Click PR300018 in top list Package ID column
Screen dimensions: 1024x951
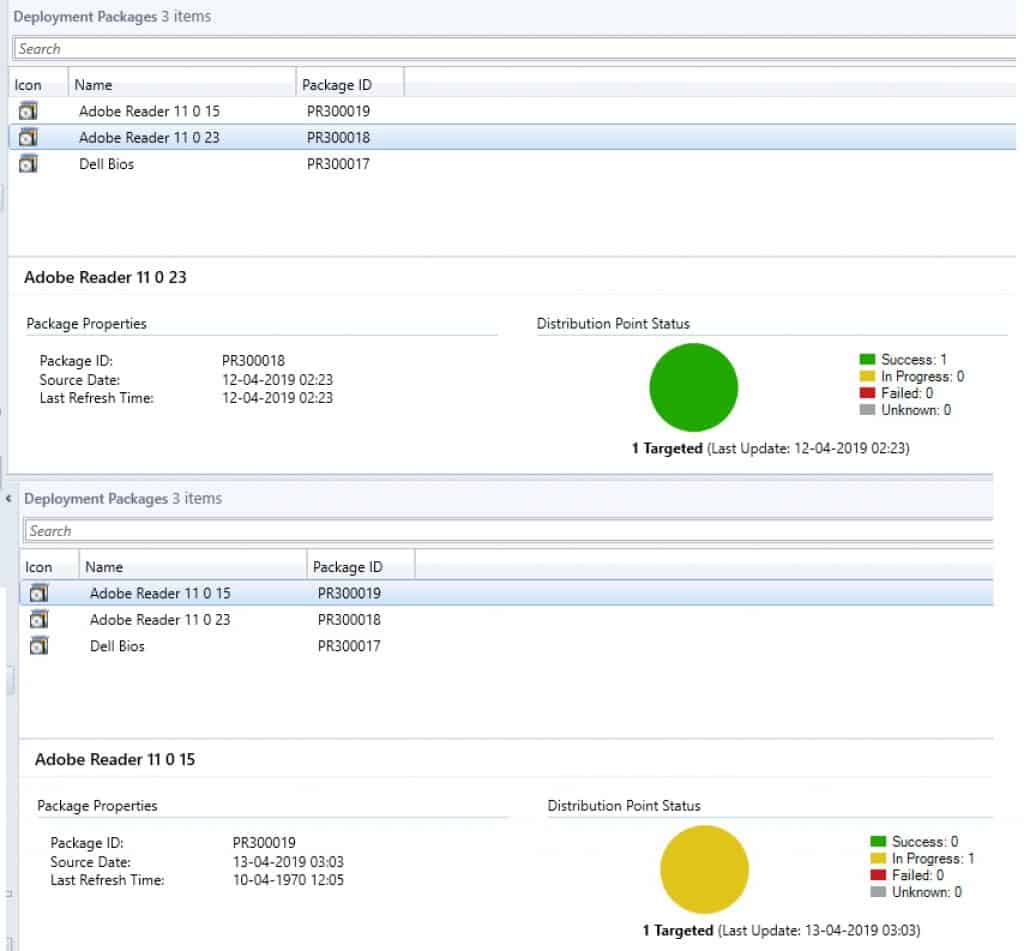(x=338, y=137)
